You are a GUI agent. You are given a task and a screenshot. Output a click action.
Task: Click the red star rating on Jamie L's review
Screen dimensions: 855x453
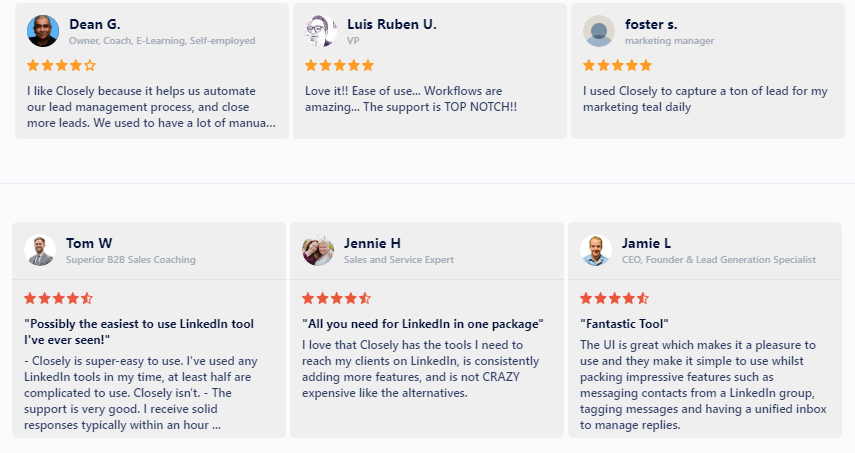[615, 298]
